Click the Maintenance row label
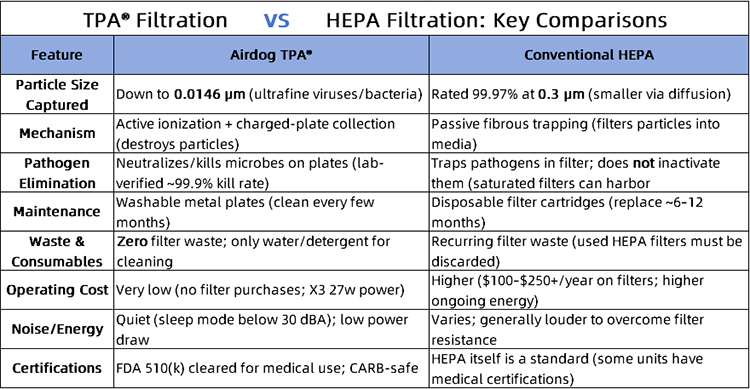This screenshot has height=389, width=750. 57,212
